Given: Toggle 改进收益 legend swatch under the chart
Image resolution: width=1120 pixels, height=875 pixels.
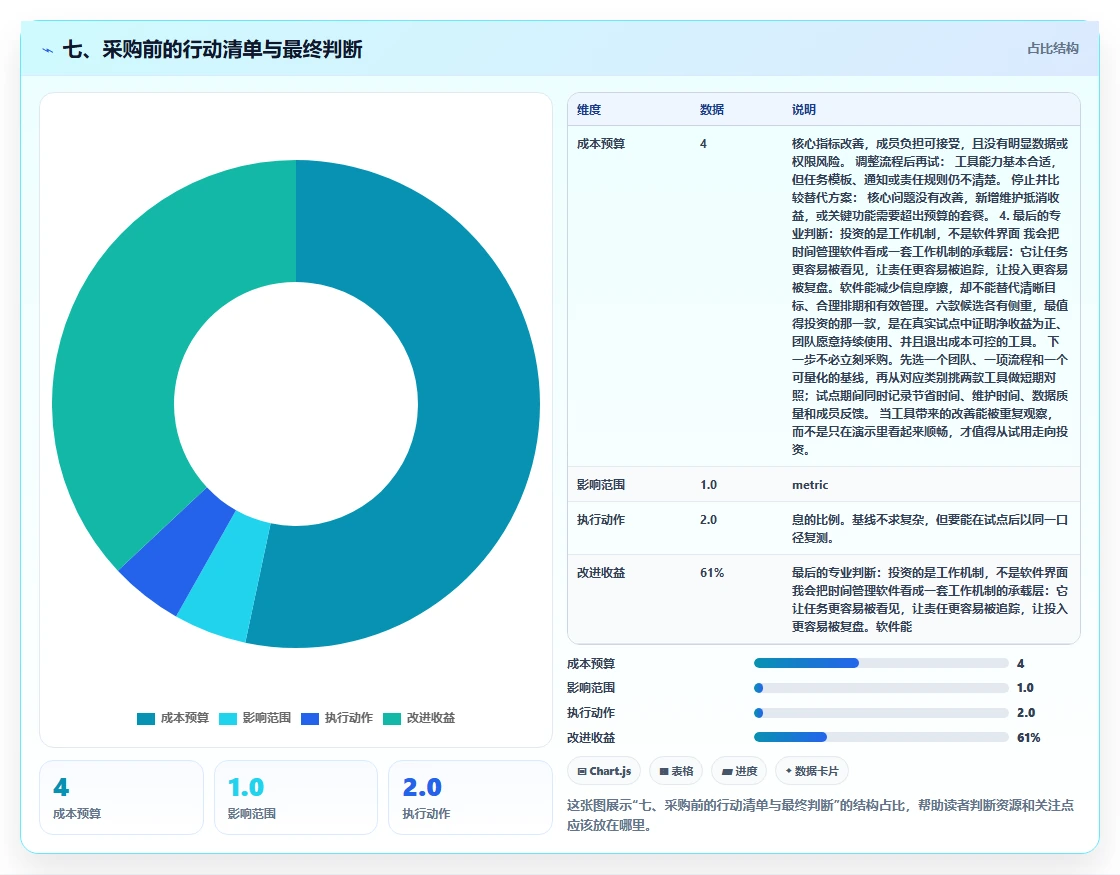Looking at the screenshot, I should pyautogui.click(x=392, y=719).
